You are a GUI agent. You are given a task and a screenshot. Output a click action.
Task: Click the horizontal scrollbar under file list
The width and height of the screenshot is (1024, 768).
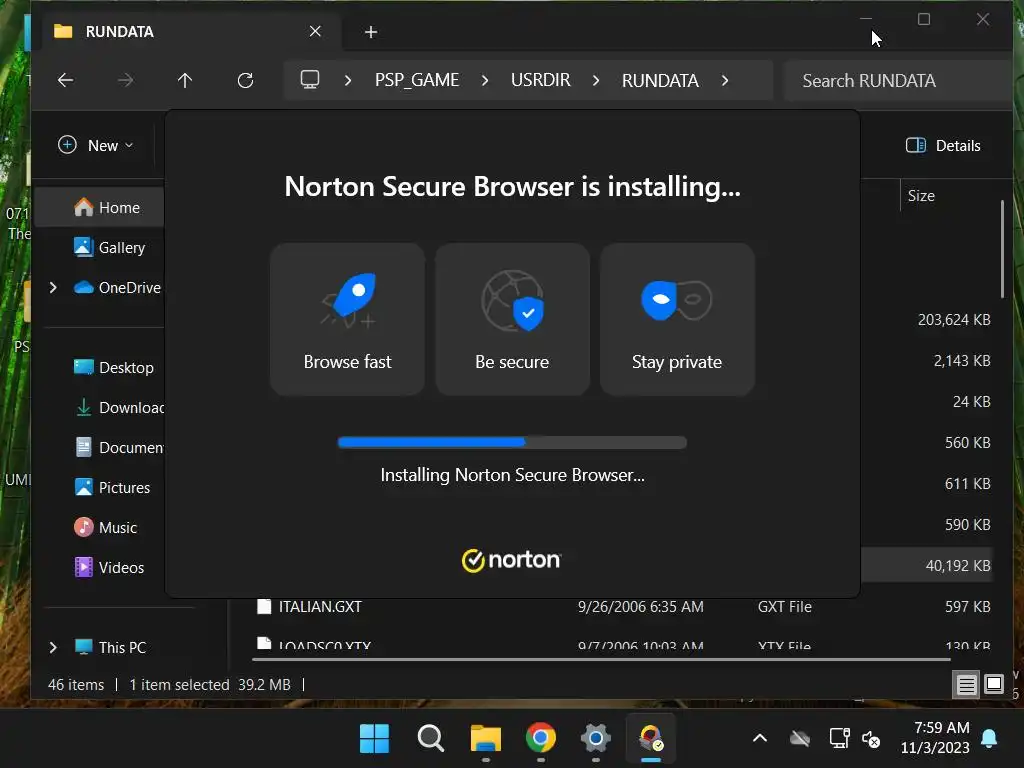[x=601, y=660]
